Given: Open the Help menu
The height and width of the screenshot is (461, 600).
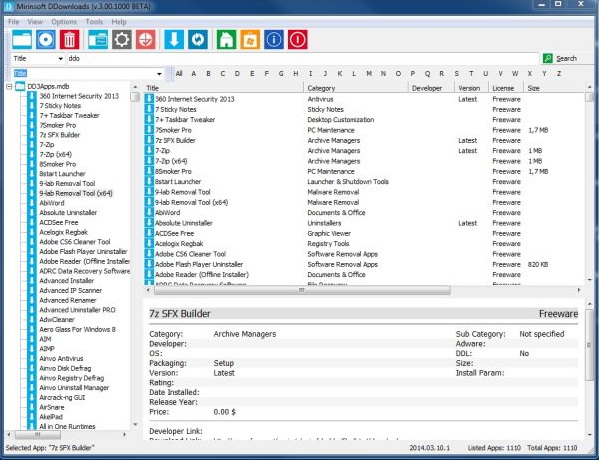Looking at the screenshot, I should (119, 22).
